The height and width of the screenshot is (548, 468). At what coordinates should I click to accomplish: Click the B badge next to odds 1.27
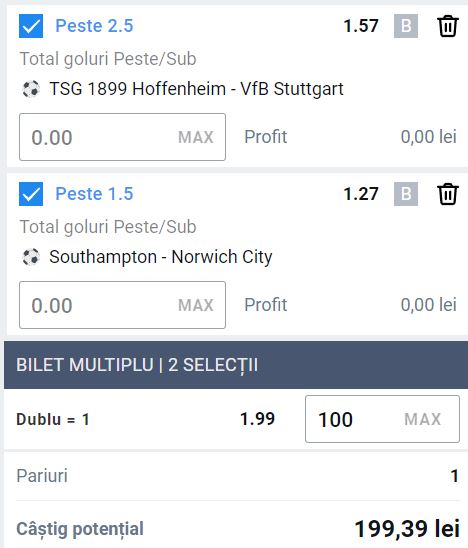tap(406, 194)
